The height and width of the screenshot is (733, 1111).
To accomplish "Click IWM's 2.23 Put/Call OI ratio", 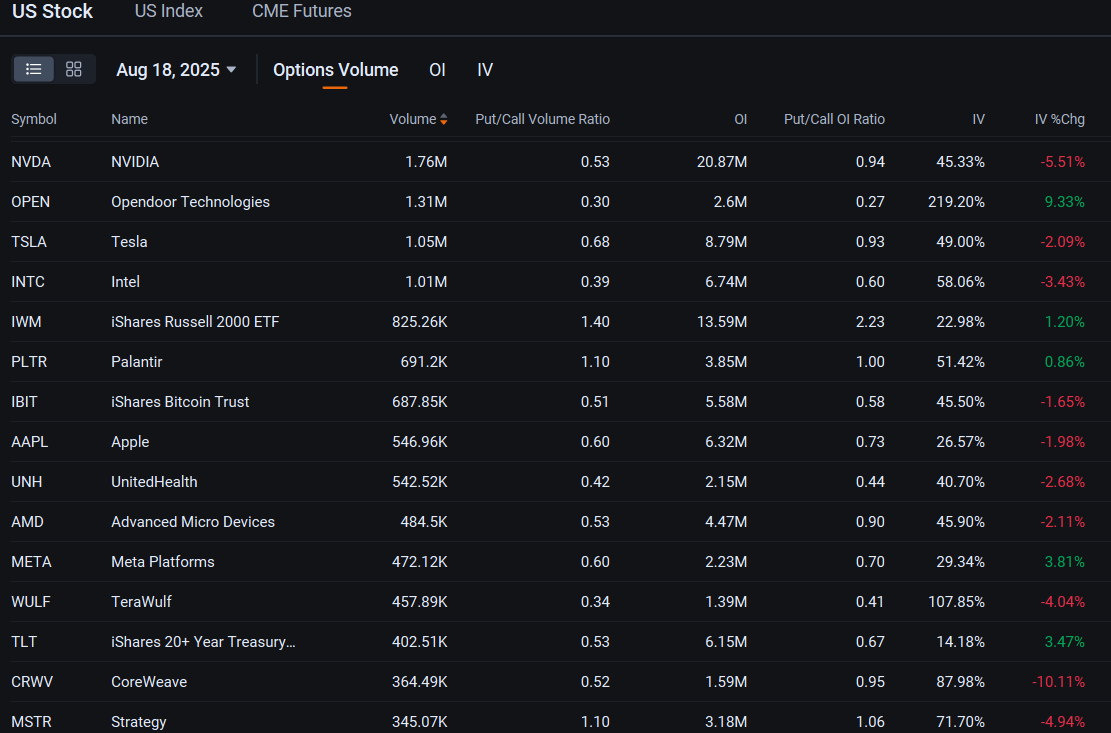I will click(870, 322).
